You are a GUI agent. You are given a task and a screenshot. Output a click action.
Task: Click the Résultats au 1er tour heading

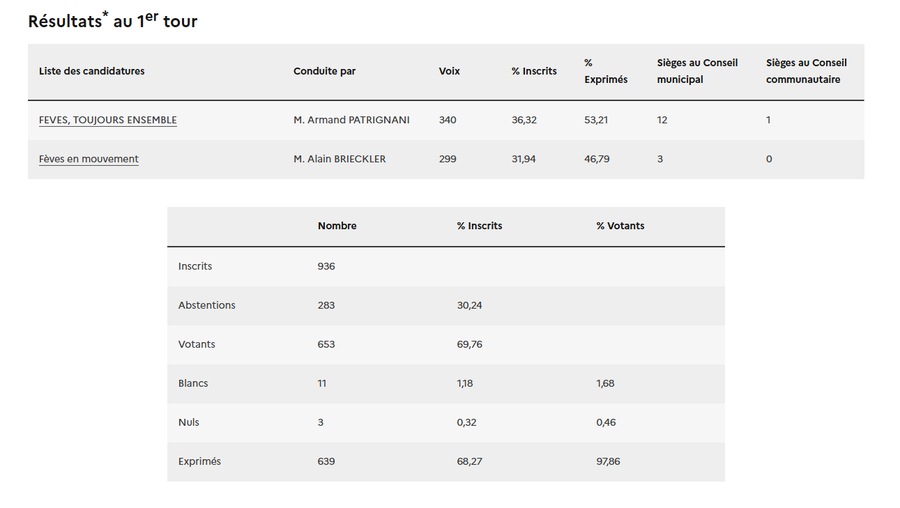coord(113,20)
